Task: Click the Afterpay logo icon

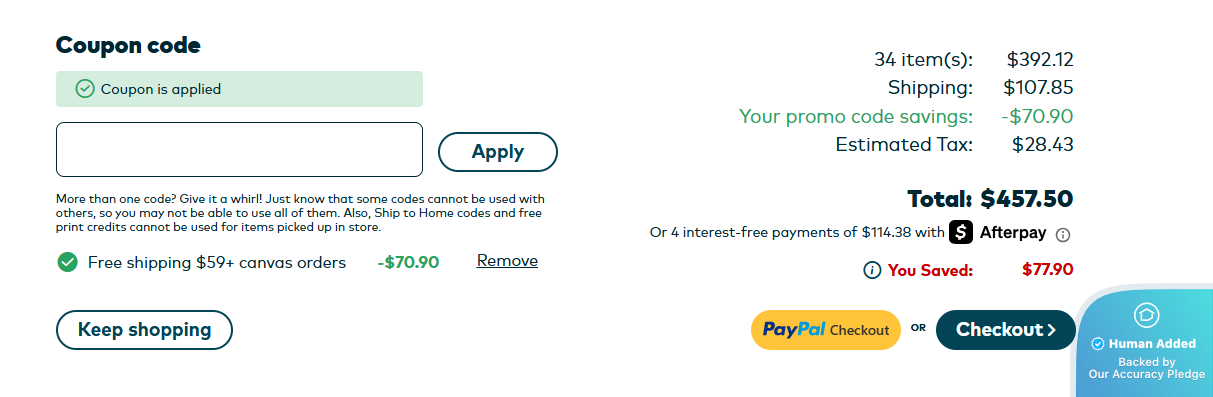Action: coord(961,232)
